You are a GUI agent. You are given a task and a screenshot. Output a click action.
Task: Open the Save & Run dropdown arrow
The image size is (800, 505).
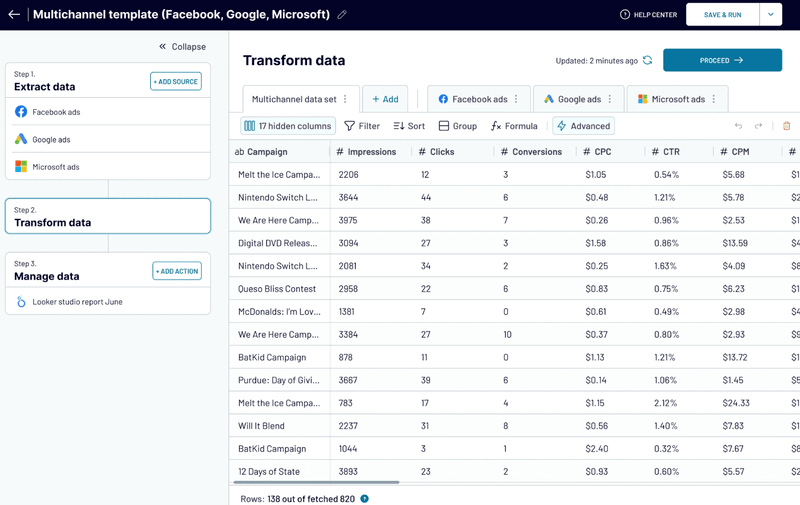tap(770, 15)
